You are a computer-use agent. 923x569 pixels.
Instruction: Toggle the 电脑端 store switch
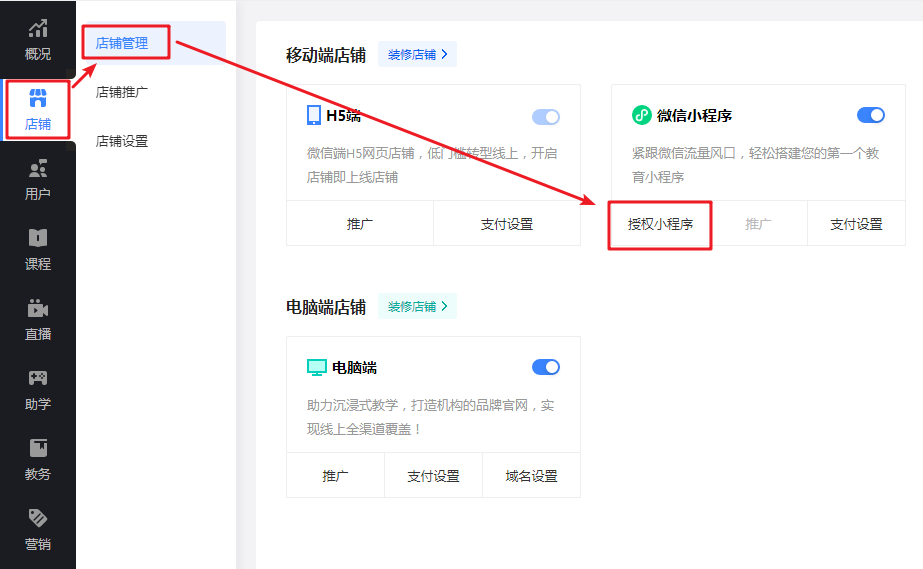pyautogui.click(x=546, y=367)
